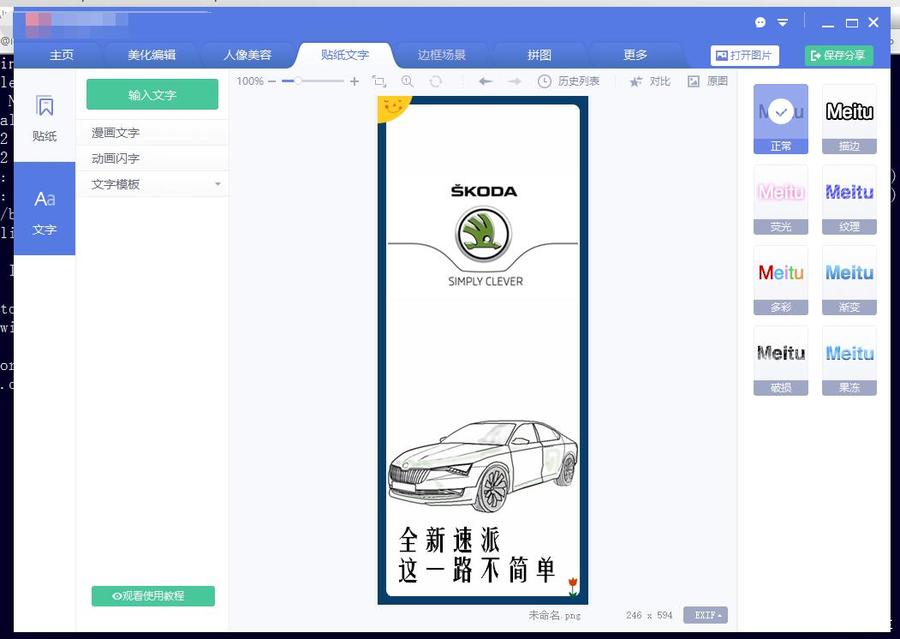Select the 贴纸 sidebar section
This screenshot has height=639, width=900.
pos(45,118)
